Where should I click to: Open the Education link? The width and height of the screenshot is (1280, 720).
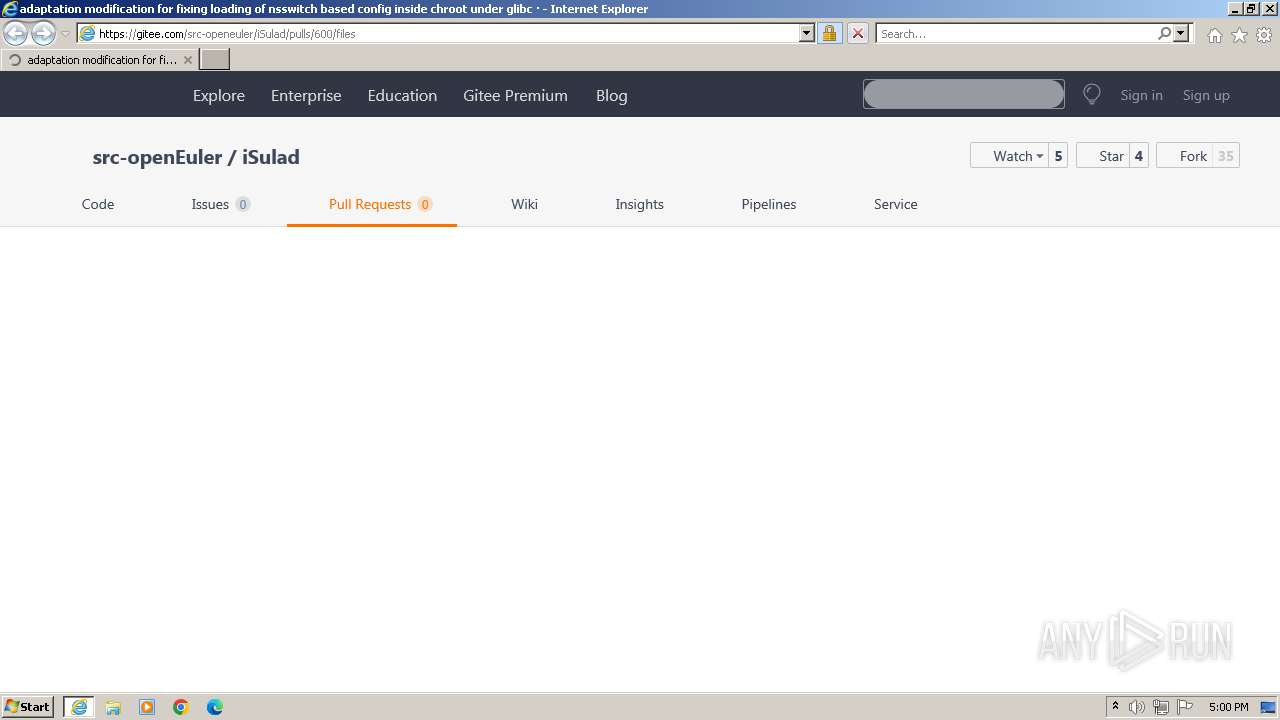402,96
